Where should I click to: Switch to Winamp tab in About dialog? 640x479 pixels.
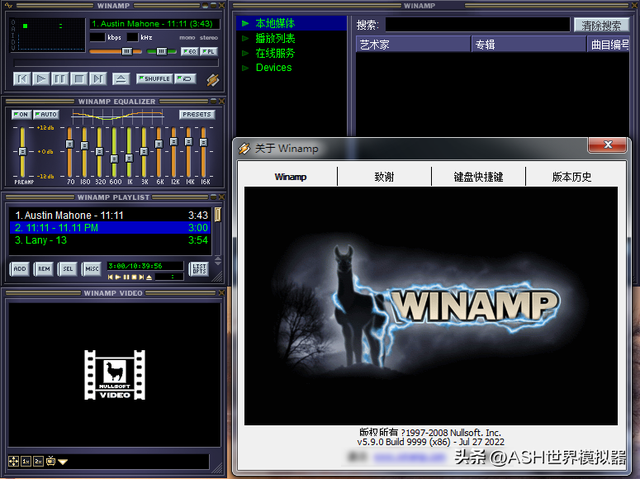pos(290,177)
